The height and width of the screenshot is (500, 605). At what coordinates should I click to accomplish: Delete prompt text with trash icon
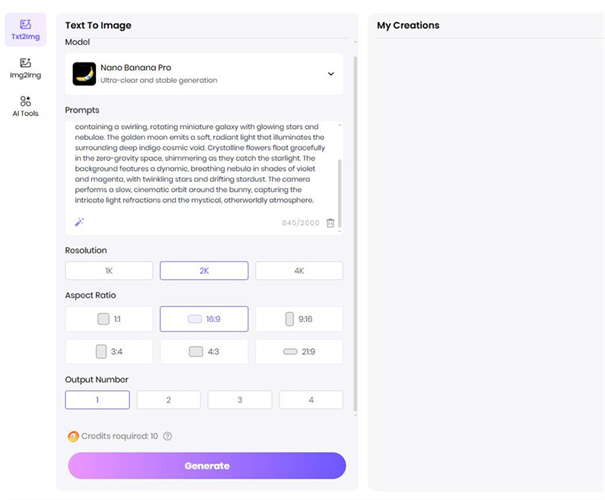(331, 223)
